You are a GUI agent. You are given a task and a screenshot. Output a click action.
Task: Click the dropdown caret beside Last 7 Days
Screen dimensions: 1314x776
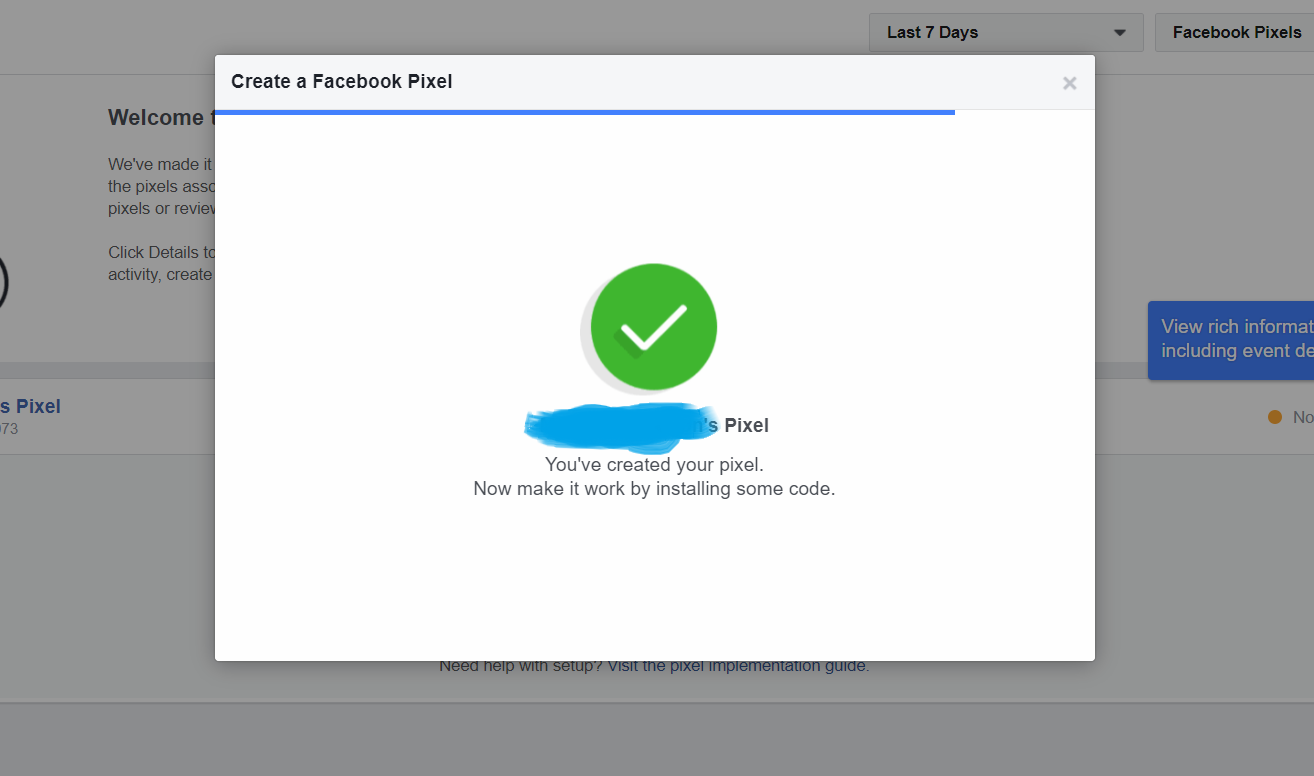[1118, 32]
